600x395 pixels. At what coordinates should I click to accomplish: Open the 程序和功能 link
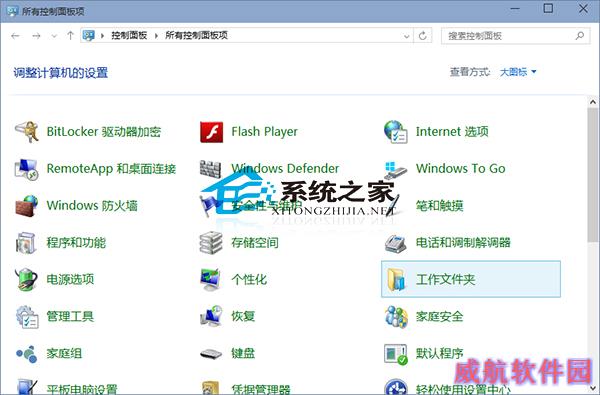tap(76, 242)
